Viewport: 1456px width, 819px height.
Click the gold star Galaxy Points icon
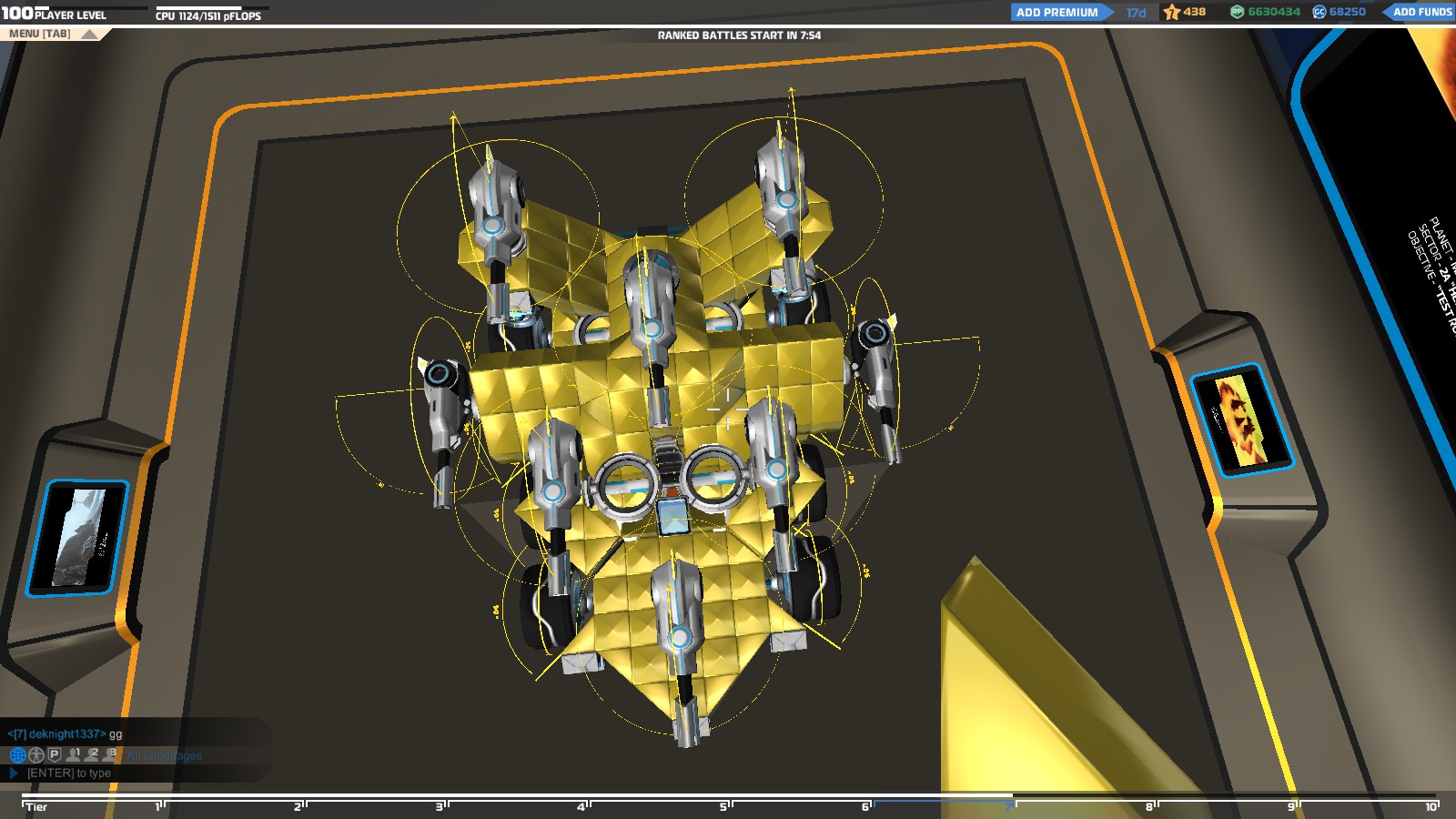(1170, 13)
